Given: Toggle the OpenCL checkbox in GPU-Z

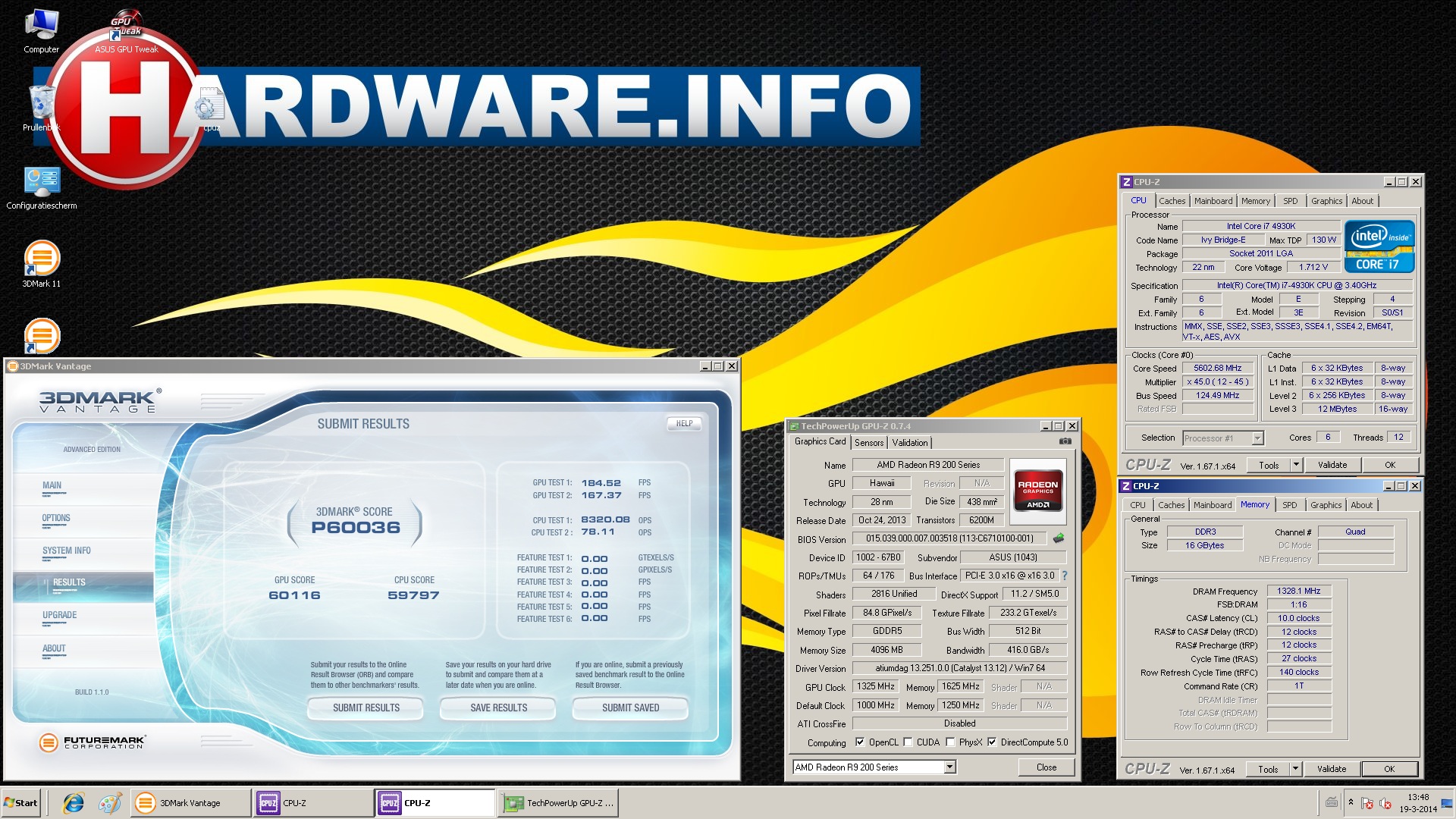Looking at the screenshot, I should pyautogui.click(x=859, y=742).
